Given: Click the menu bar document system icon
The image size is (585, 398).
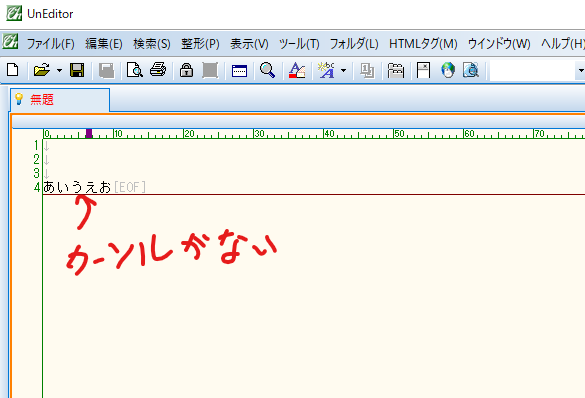Looking at the screenshot, I should [10, 41].
